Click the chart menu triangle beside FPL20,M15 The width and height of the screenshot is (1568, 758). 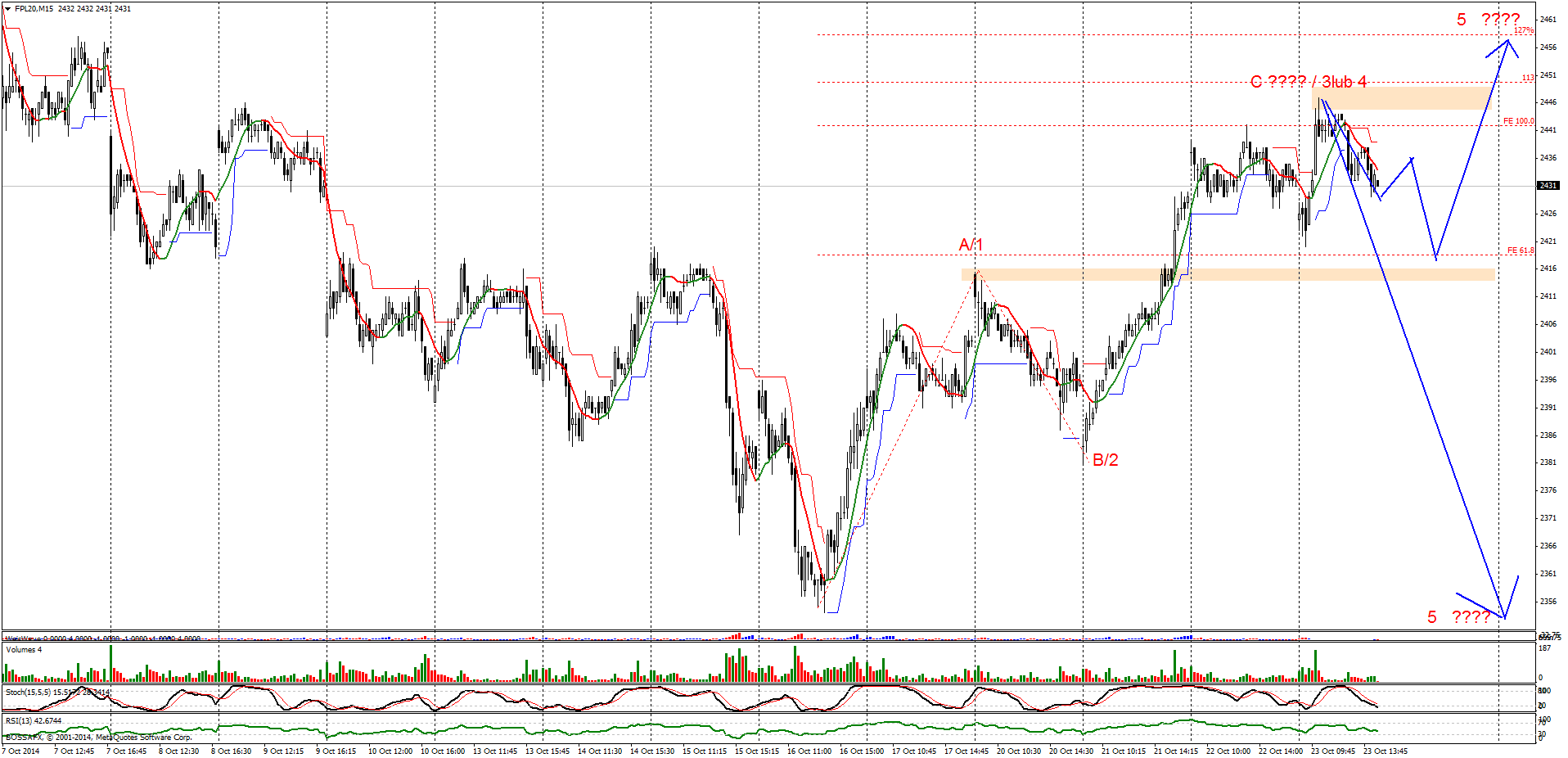point(8,9)
